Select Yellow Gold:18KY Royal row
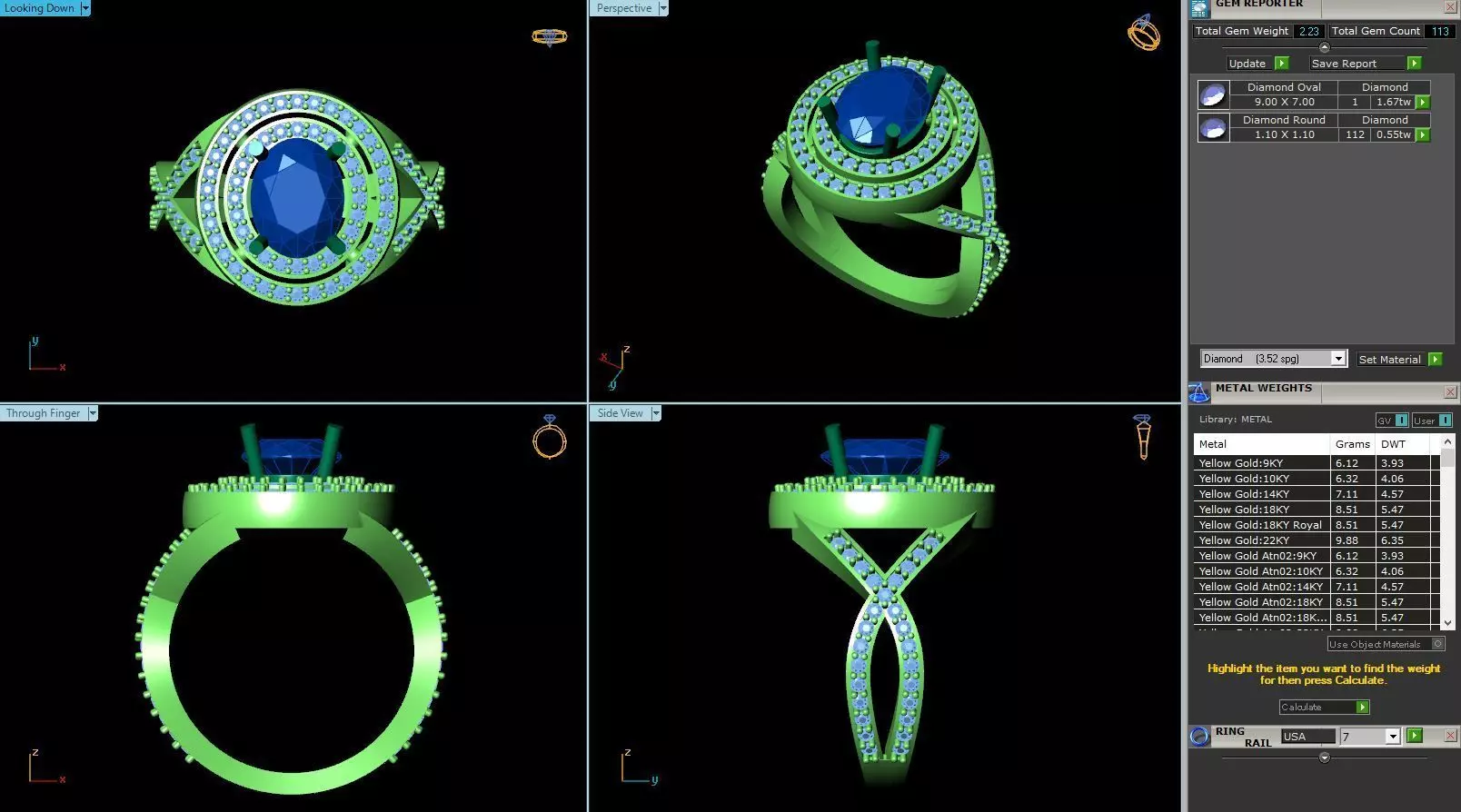Image resolution: width=1461 pixels, height=812 pixels. coord(1317,525)
